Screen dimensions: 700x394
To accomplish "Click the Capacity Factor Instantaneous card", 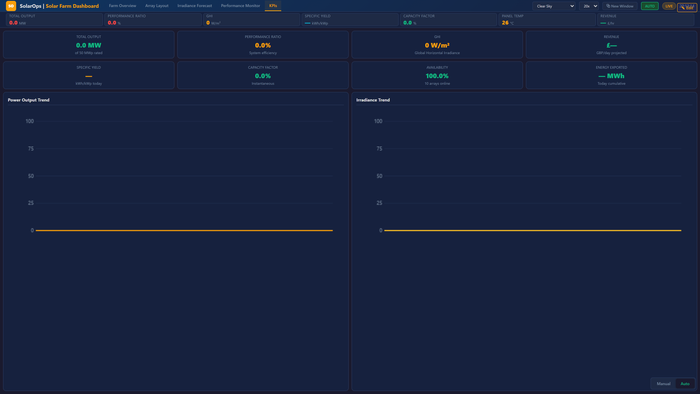I will (263, 75).
